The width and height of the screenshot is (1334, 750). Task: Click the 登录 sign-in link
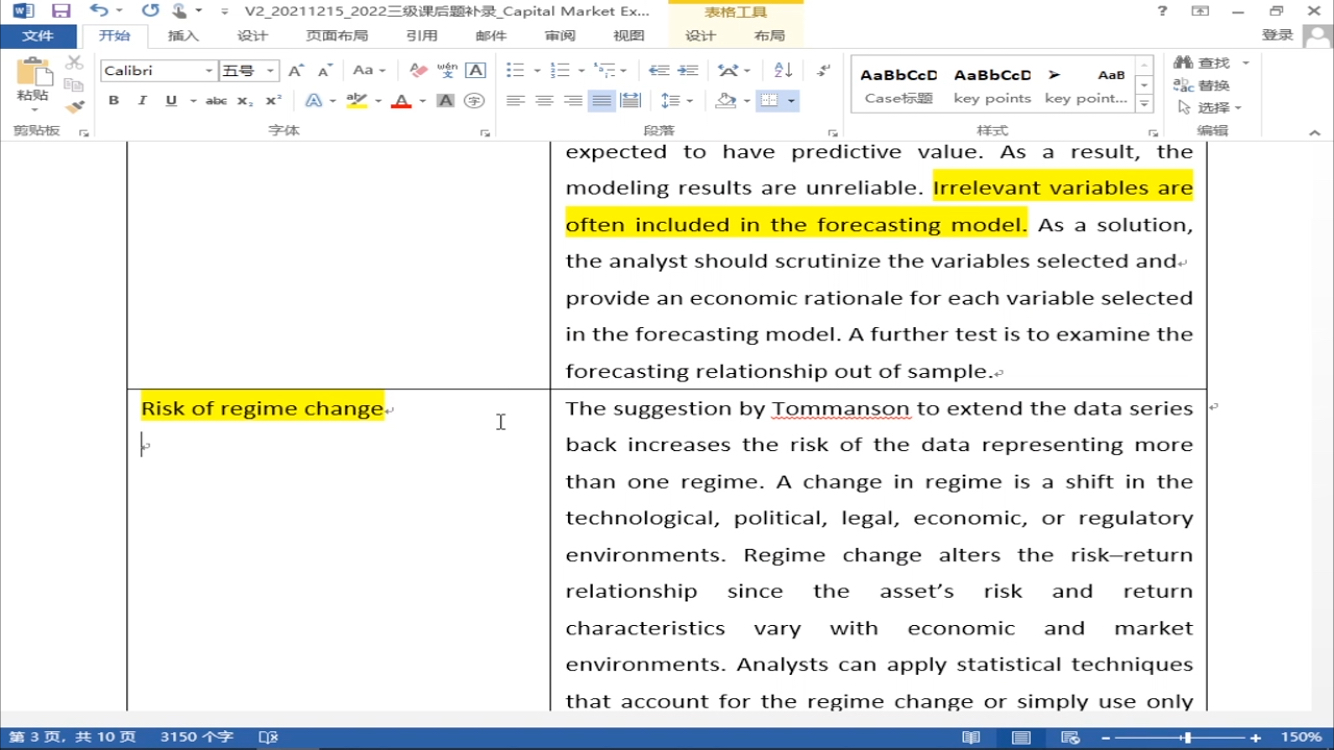point(1277,35)
